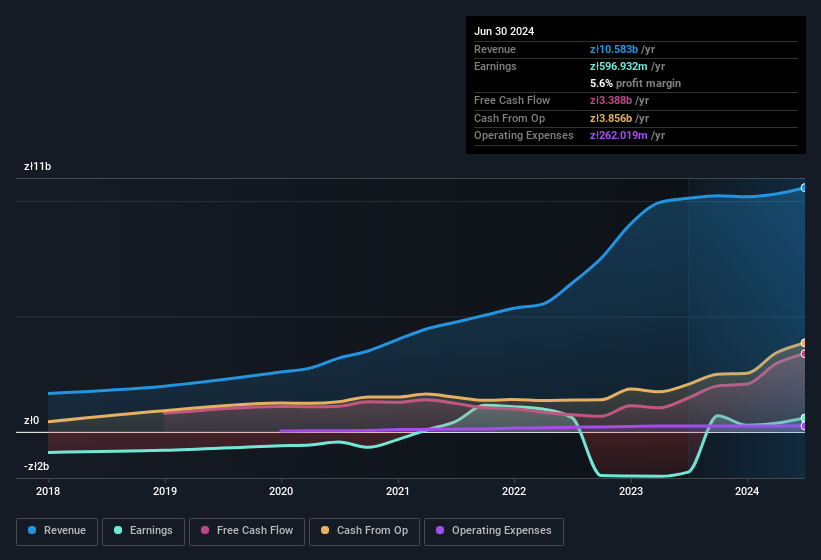The width and height of the screenshot is (821, 560).
Task: Toggle the Operating Expenses legend button
Action: pos(493,531)
